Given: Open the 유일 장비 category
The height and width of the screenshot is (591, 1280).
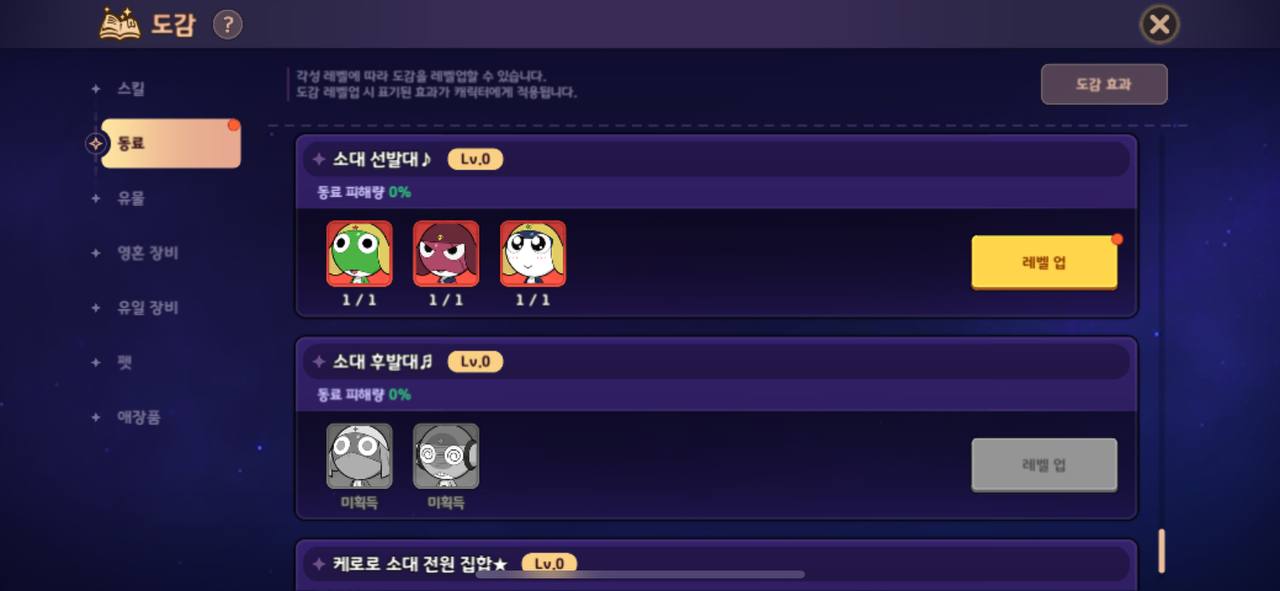Looking at the screenshot, I should [x=147, y=308].
